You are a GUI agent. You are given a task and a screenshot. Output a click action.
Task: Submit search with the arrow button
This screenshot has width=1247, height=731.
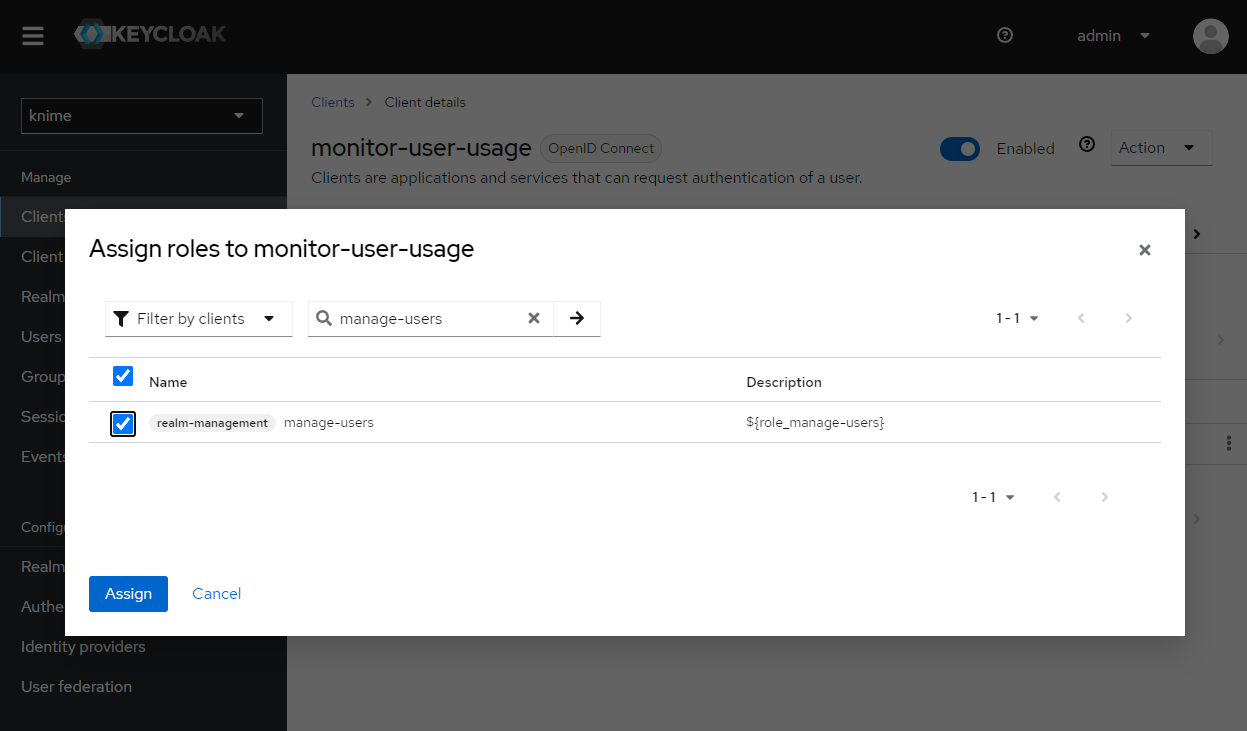pos(577,318)
